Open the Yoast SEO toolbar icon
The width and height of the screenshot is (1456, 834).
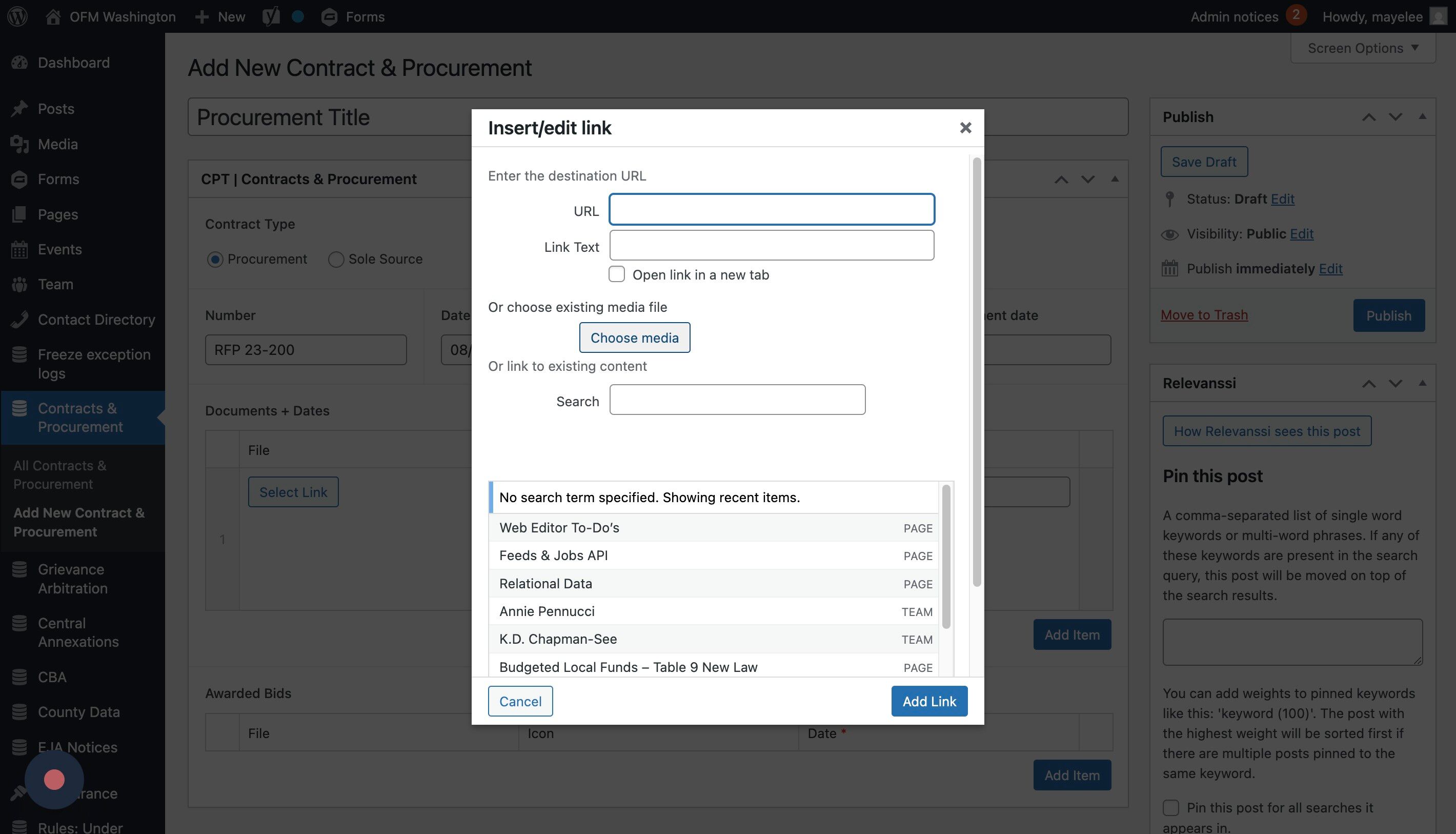(x=271, y=16)
